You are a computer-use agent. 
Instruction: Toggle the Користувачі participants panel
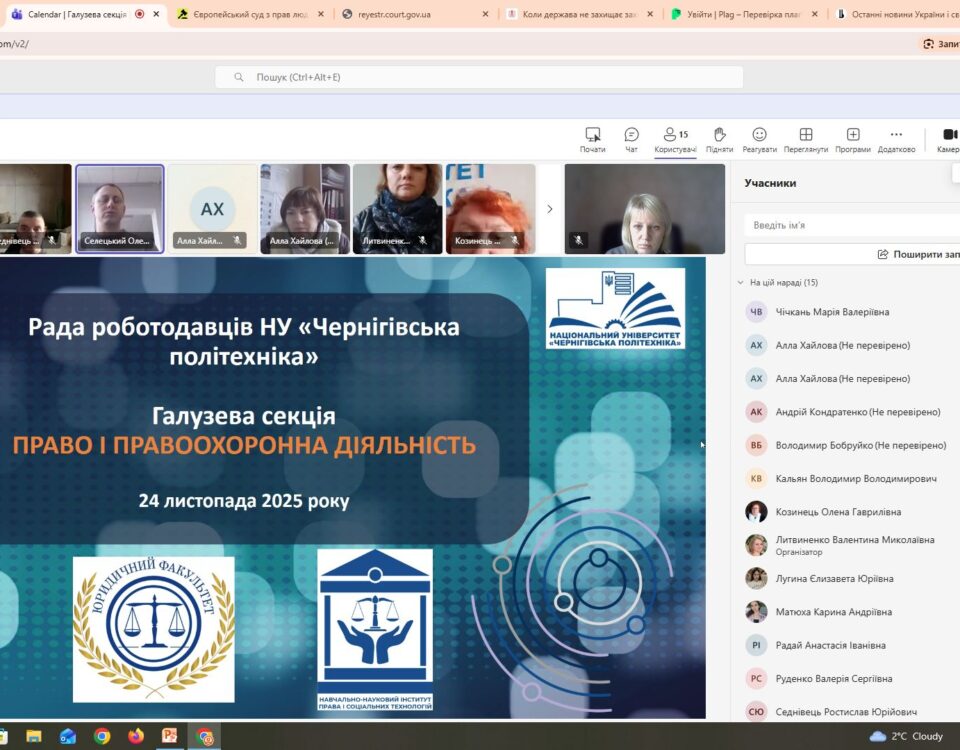coord(675,139)
